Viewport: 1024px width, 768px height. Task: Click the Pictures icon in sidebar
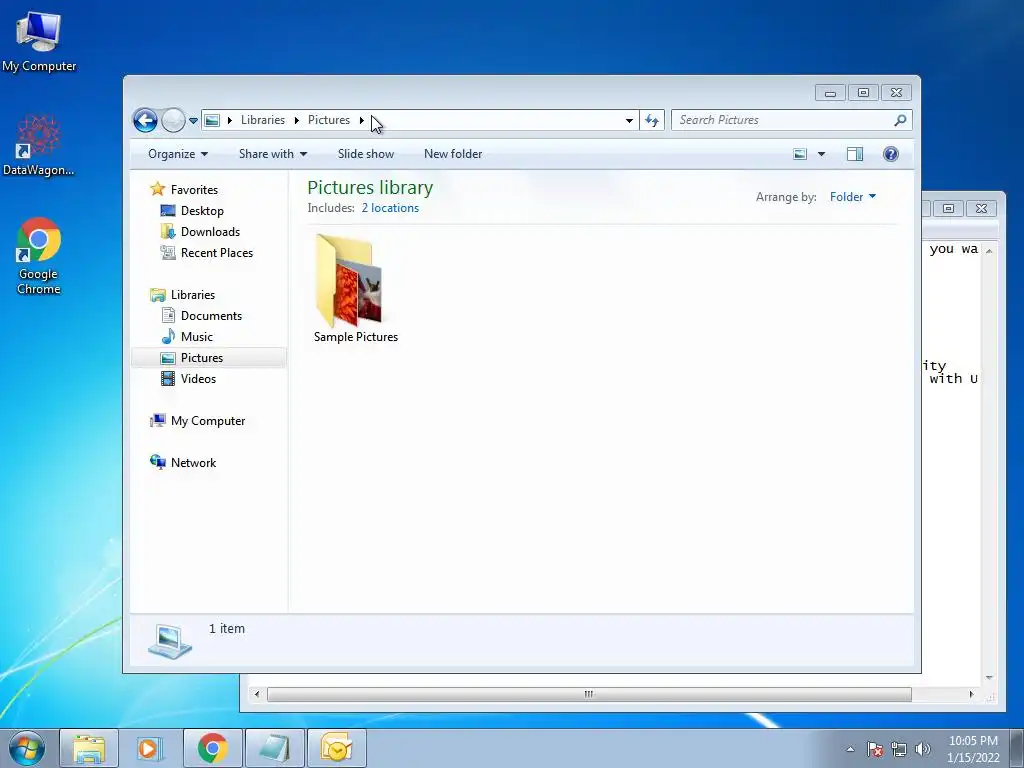[168, 358]
